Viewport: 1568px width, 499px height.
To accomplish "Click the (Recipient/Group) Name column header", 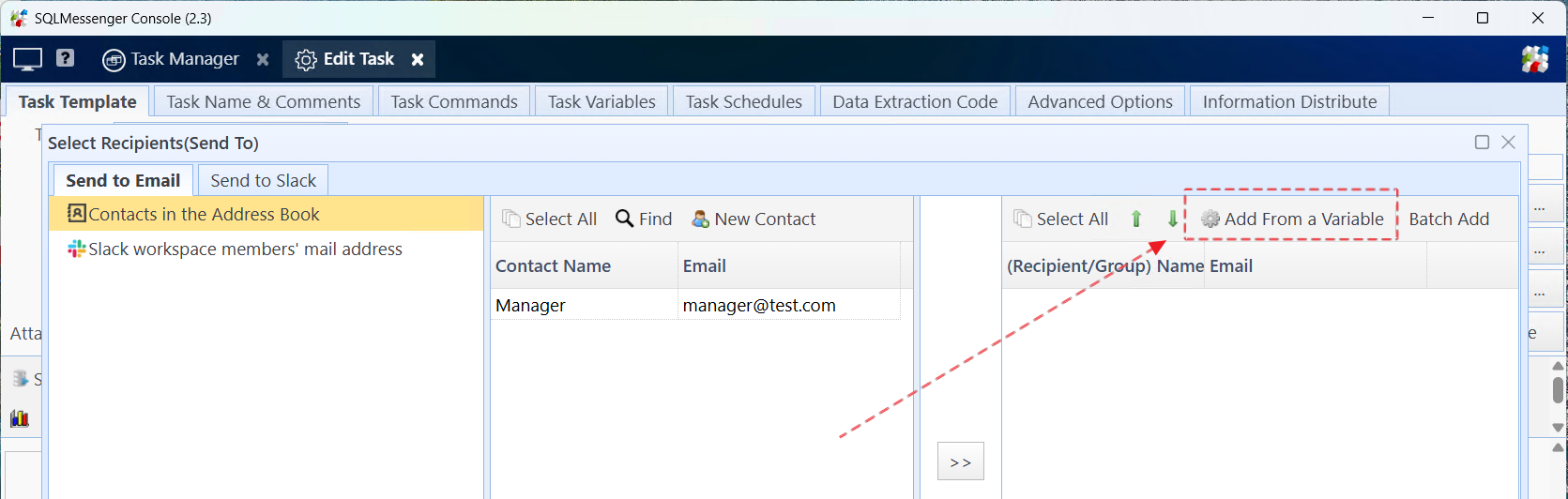I will coord(1104,265).
